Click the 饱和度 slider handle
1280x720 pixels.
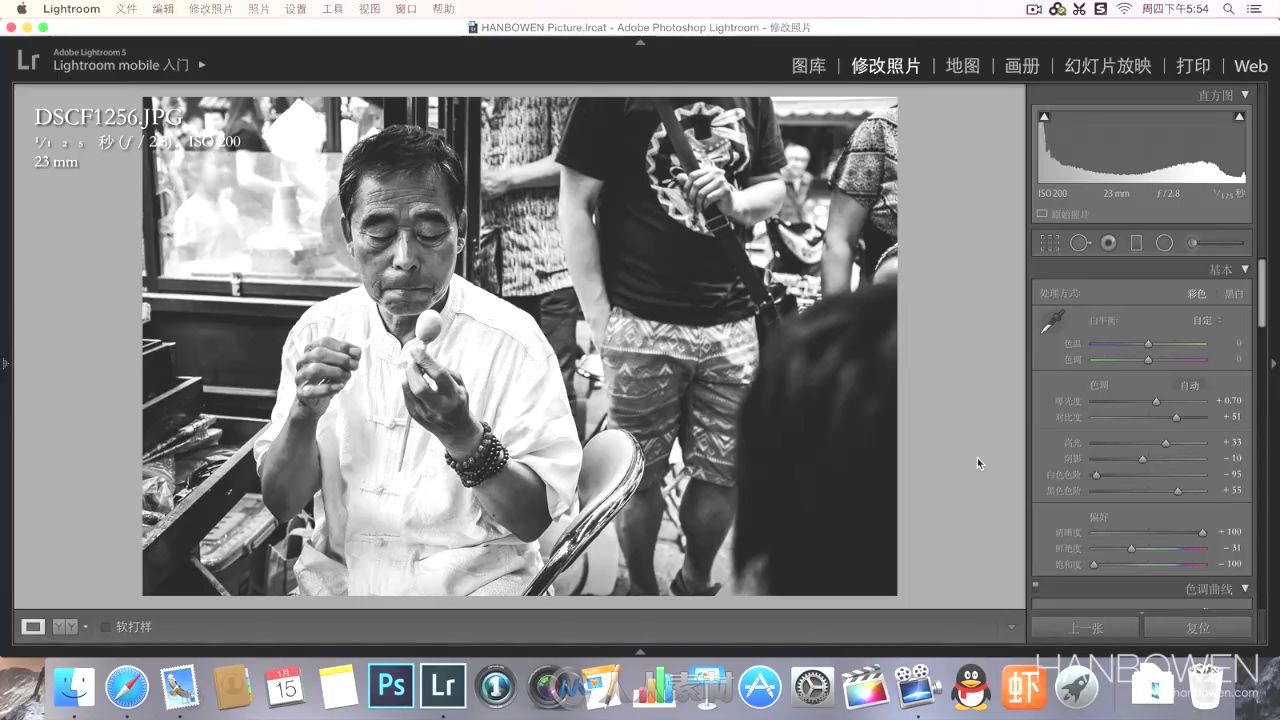pos(1093,565)
